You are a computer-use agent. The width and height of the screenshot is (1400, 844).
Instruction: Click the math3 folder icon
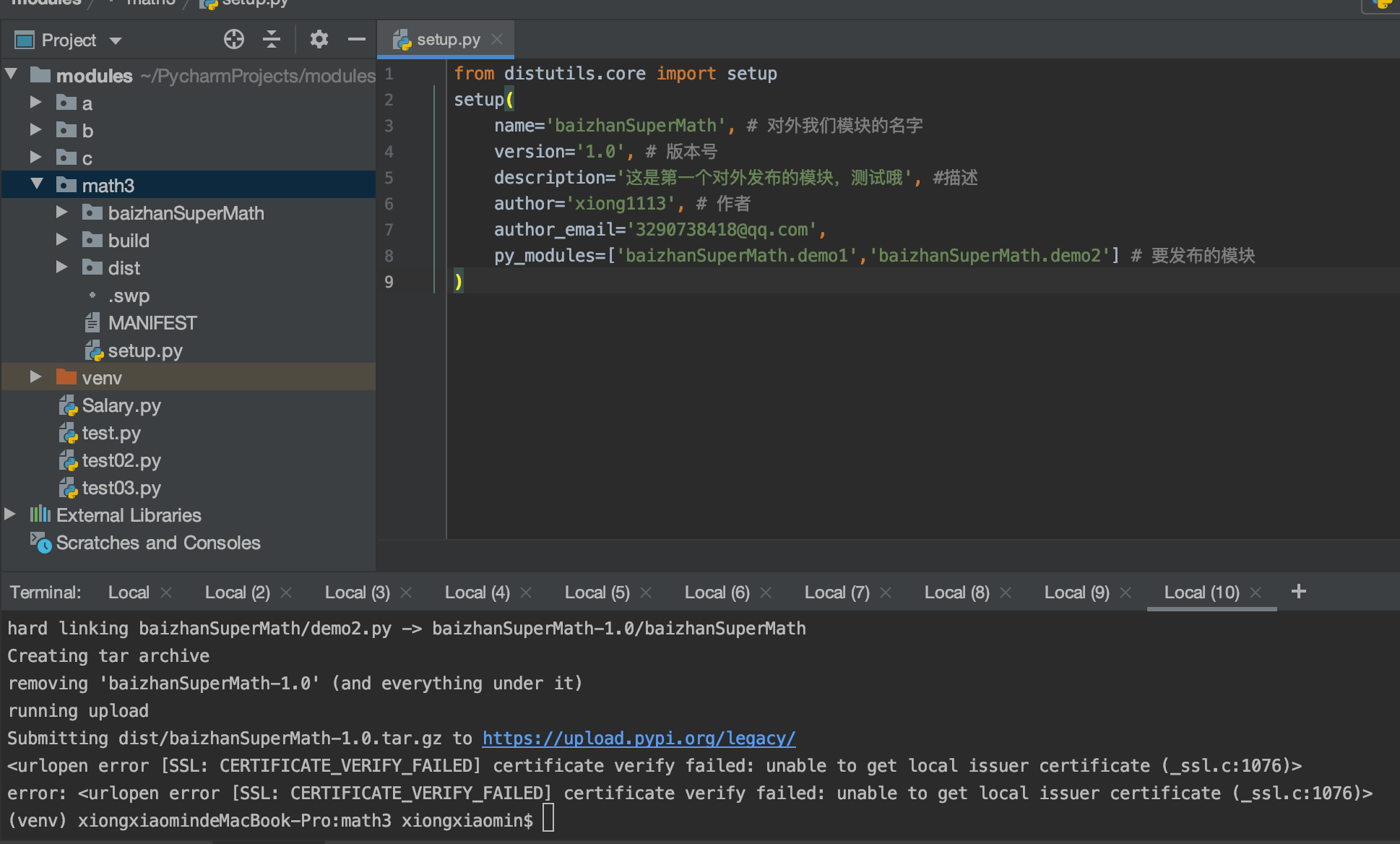66,184
